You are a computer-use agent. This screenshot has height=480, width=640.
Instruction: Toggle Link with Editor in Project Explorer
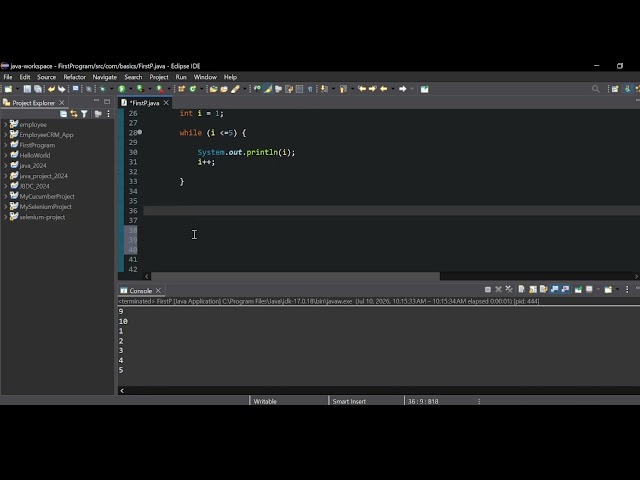(74, 114)
